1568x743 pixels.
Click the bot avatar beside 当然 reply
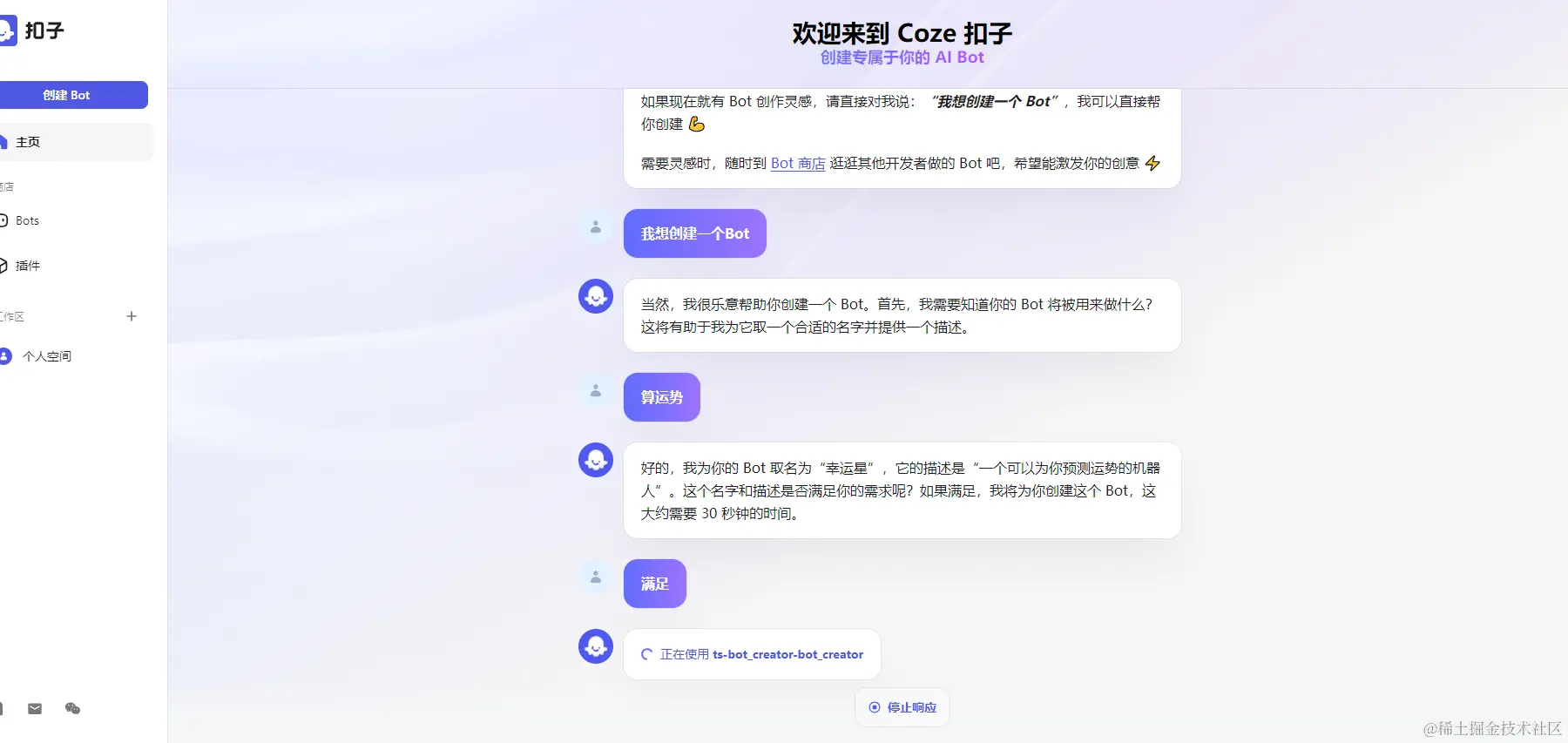tap(596, 296)
